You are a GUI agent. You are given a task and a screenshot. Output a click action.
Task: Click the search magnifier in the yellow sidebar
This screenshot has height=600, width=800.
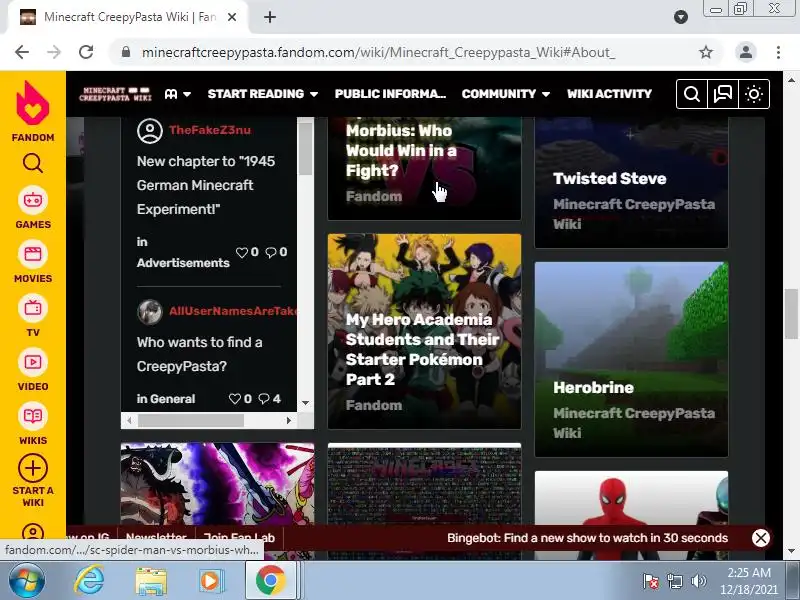coord(33,163)
